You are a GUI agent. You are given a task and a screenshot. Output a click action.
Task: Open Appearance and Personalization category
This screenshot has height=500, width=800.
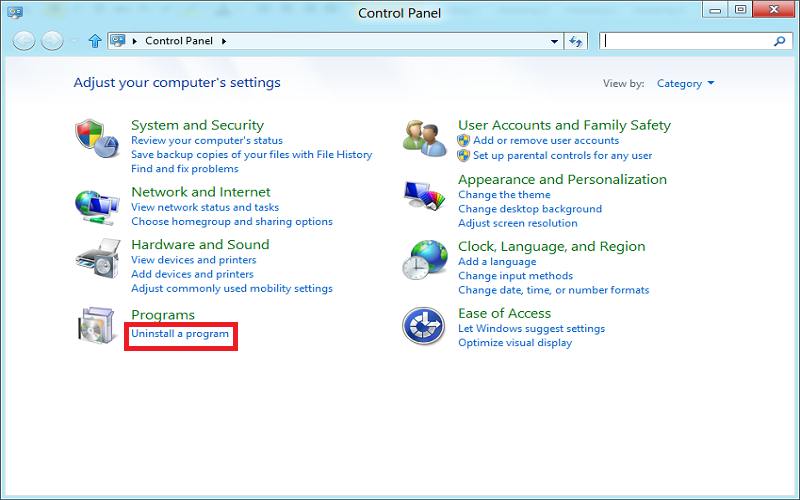(x=562, y=179)
